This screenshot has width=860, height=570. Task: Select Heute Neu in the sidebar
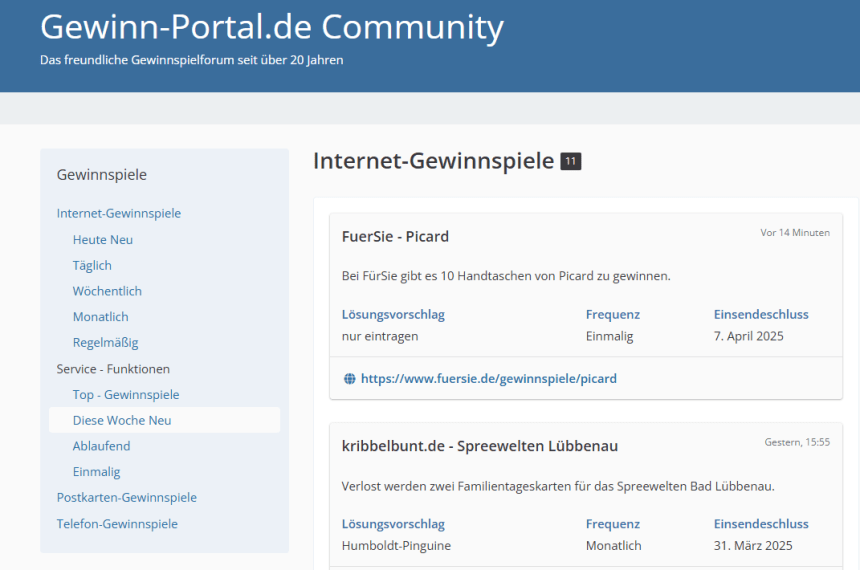point(103,240)
